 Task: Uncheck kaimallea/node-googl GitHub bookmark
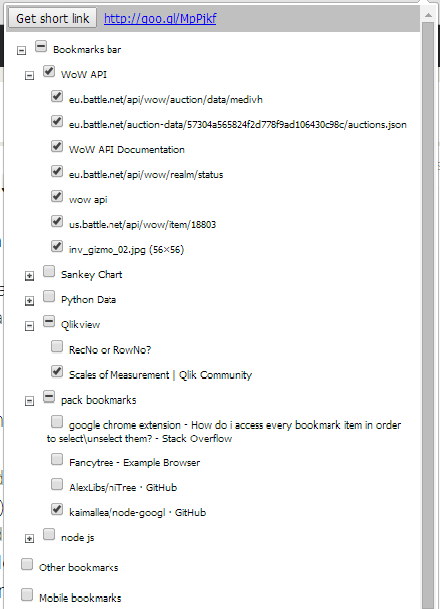coord(57,509)
